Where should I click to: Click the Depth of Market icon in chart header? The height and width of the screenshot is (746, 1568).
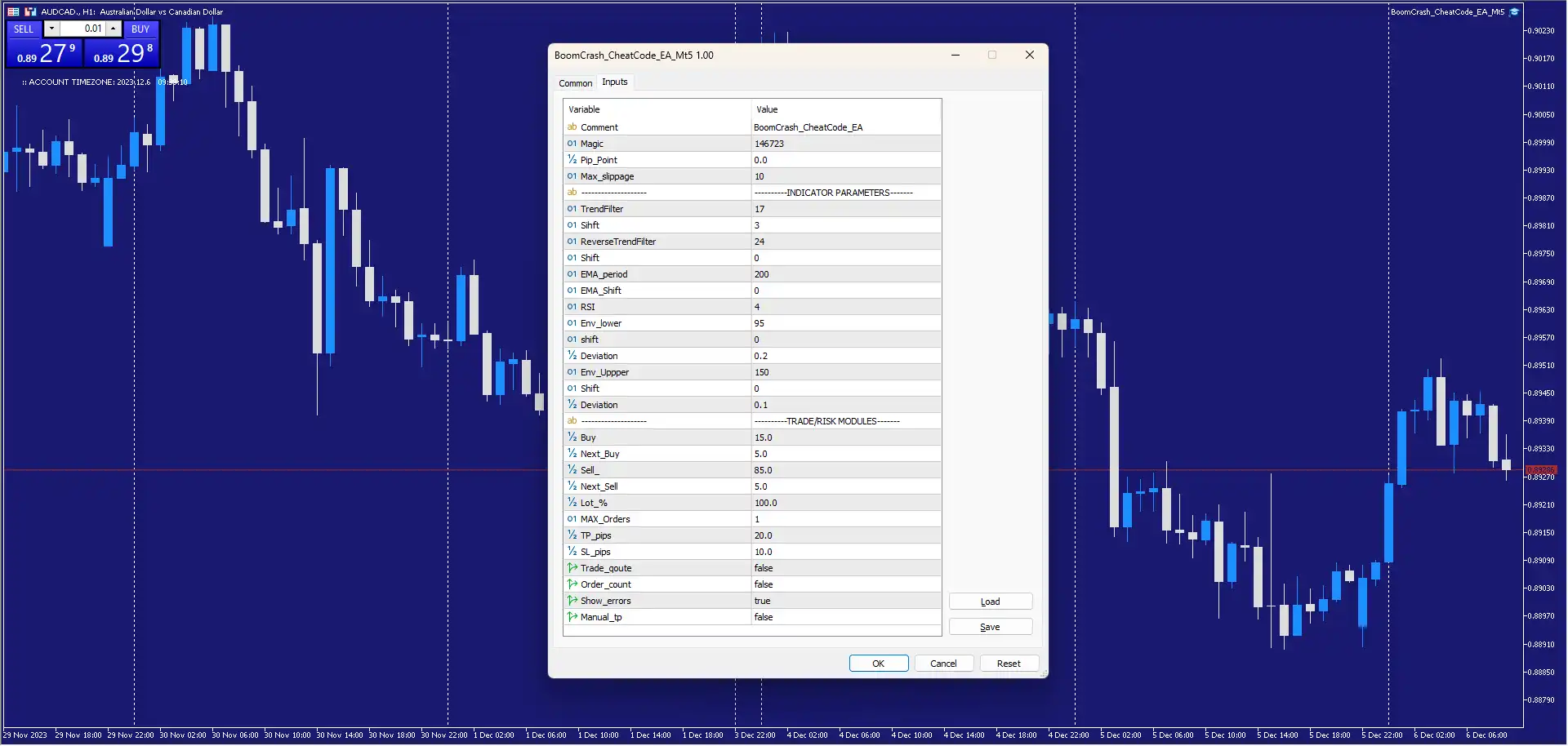[x=13, y=11]
